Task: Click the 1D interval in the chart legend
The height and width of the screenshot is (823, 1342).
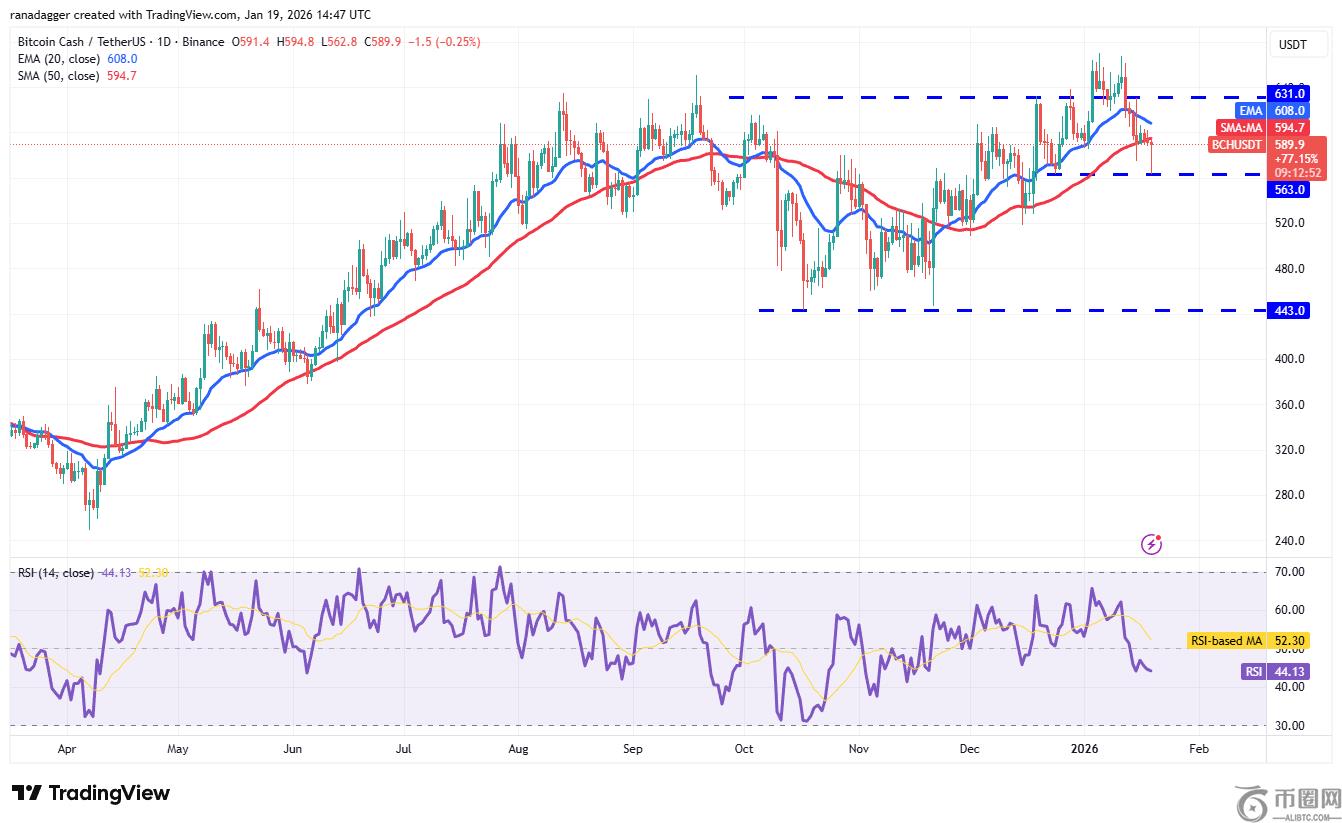Action: pyautogui.click(x=164, y=42)
